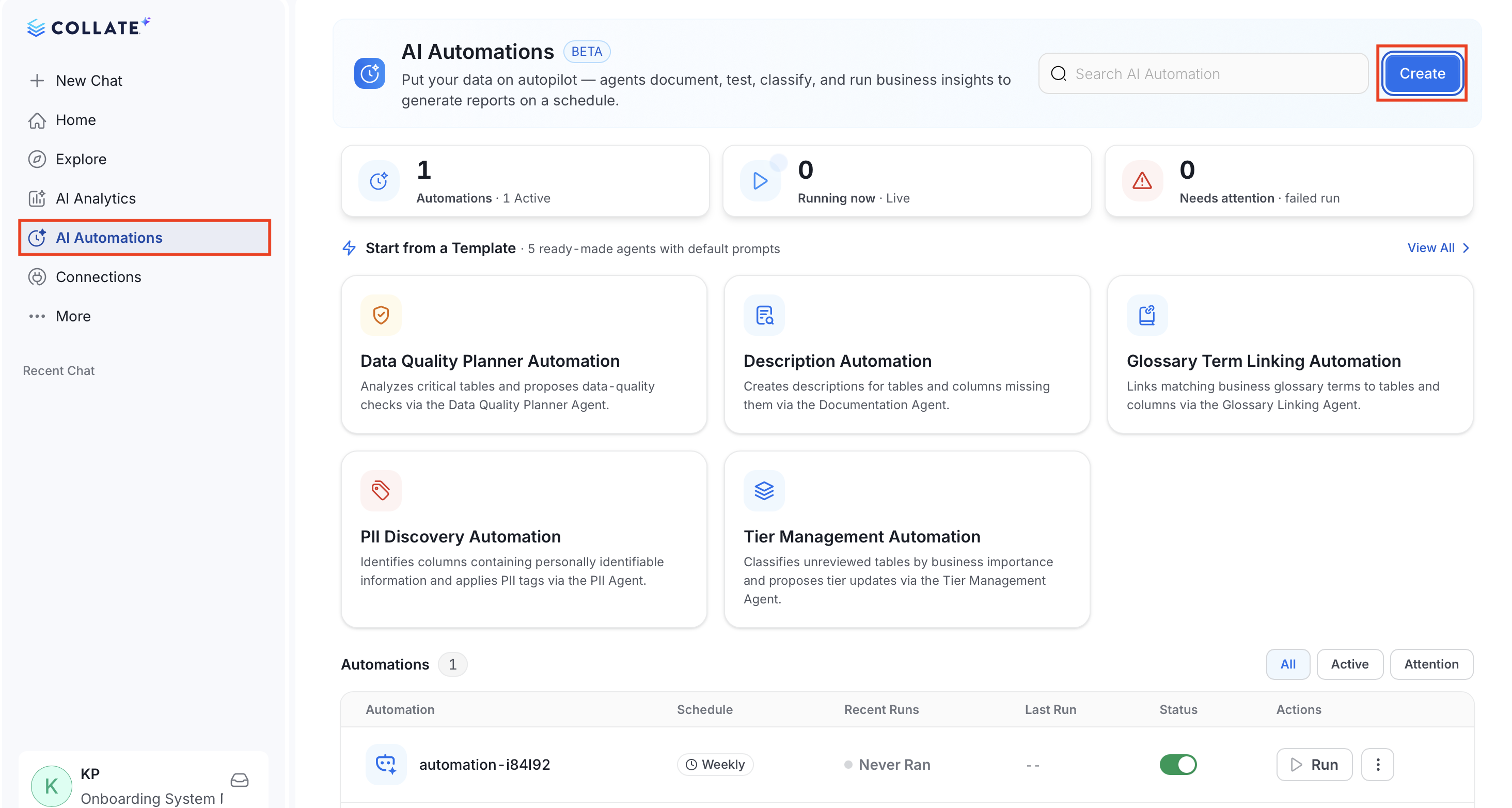
Task: Open the Description Automation template card
Action: pyautogui.click(x=906, y=354)
